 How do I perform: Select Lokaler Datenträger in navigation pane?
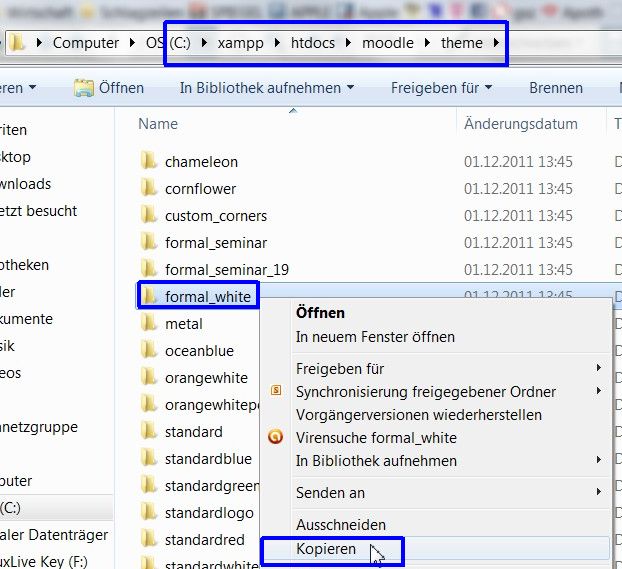click(x=54, y=534)
